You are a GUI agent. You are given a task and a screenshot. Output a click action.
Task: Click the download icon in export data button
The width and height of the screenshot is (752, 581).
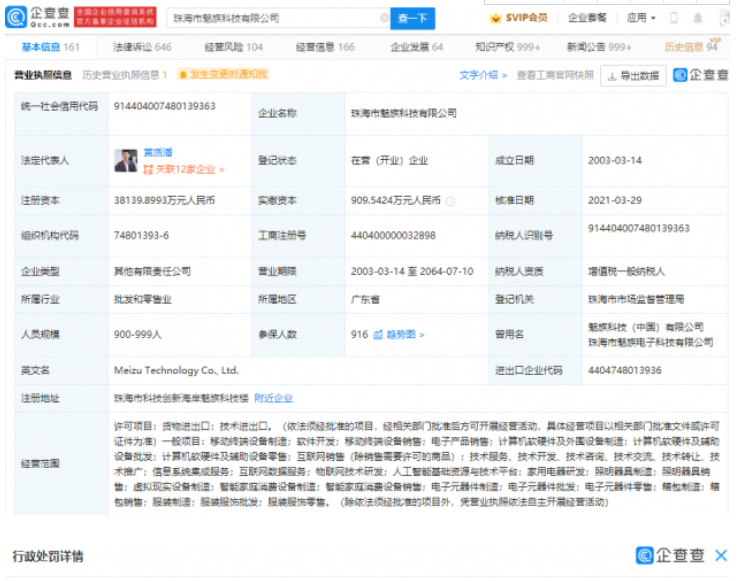(612, 76)
